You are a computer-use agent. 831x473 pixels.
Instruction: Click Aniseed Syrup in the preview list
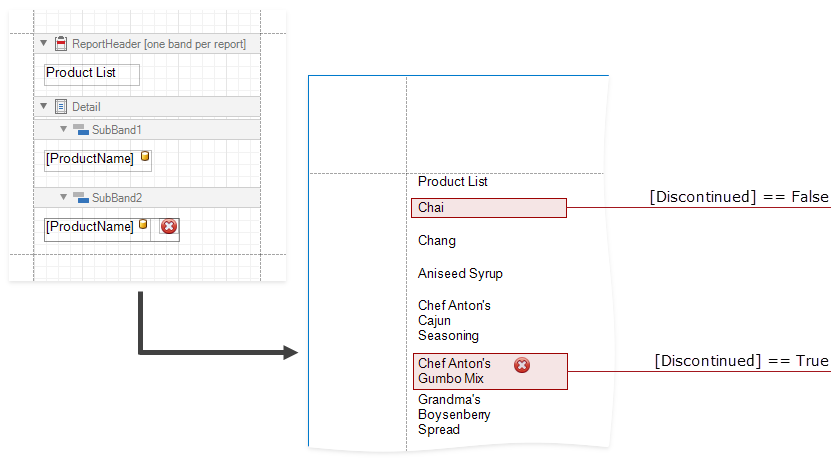coord(460,274)
